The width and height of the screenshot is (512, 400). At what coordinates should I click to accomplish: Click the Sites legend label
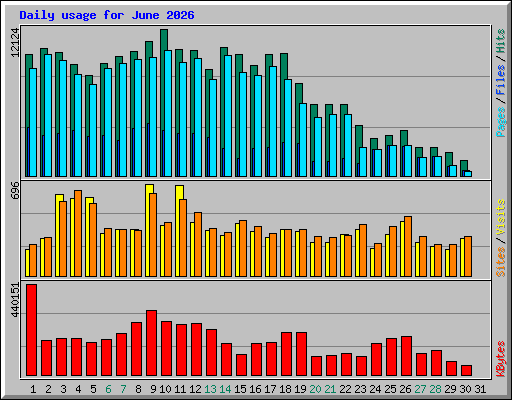500,262
